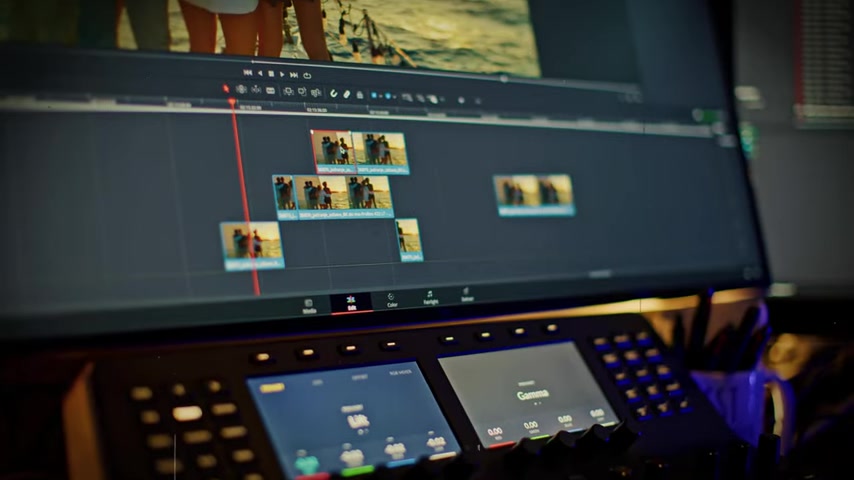Toggle the chain Linked Selection icon

pos(346,94)
